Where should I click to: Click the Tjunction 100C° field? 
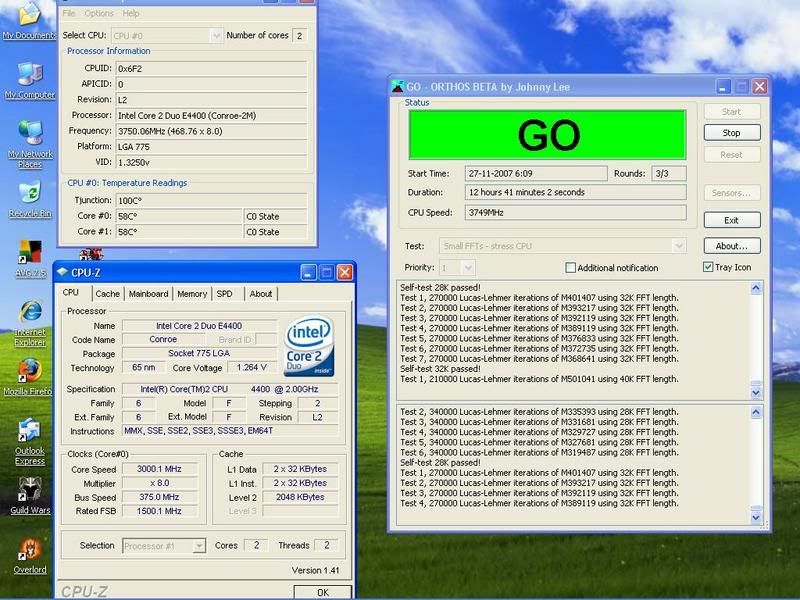211,201
